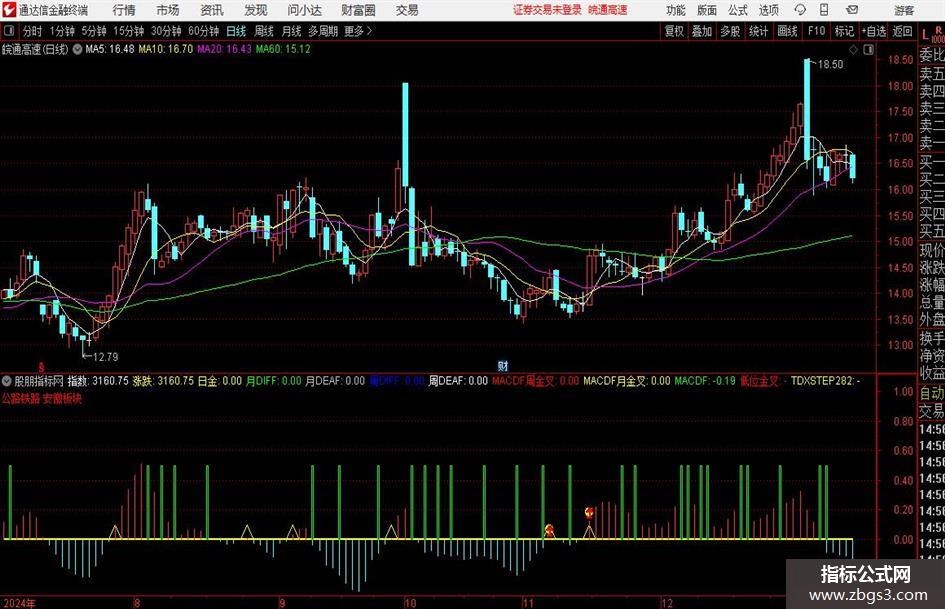Click the month 12 timeline marker
Screen dimensions: 945x609
(x=667, y=603)
